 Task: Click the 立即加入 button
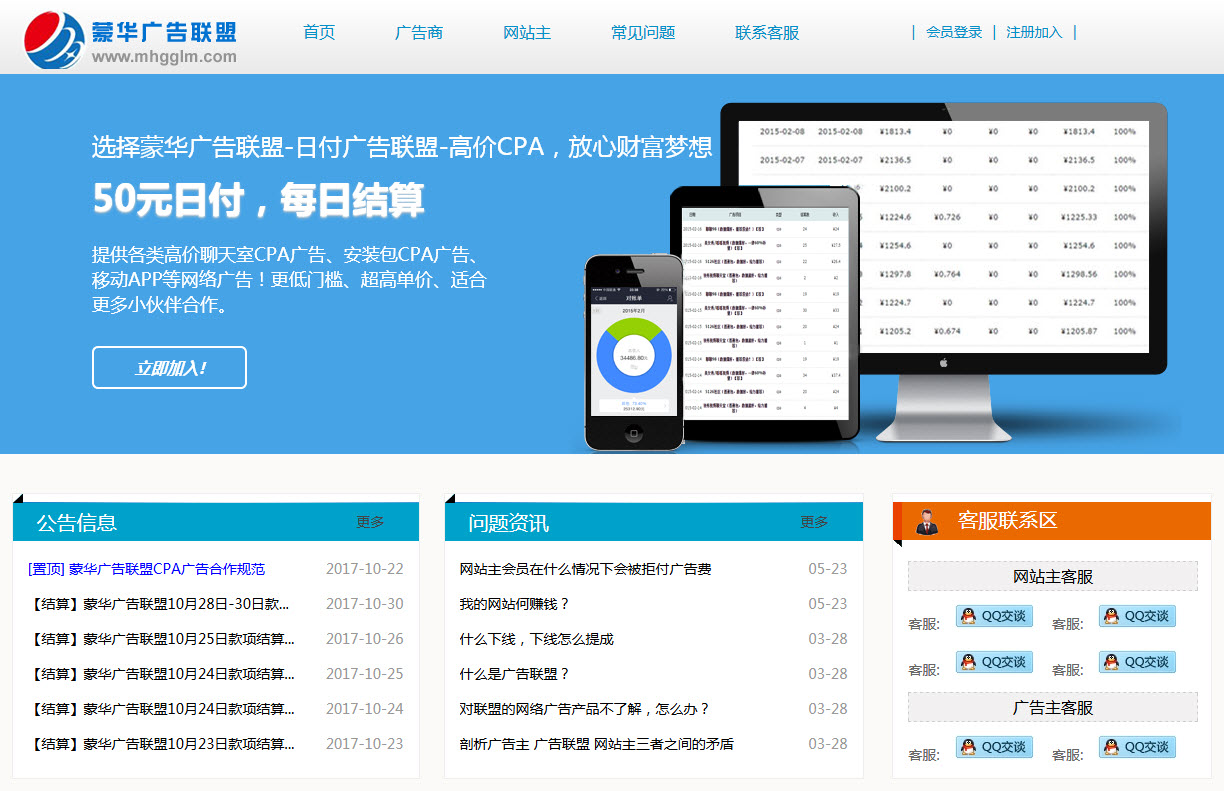coord(169,367)
